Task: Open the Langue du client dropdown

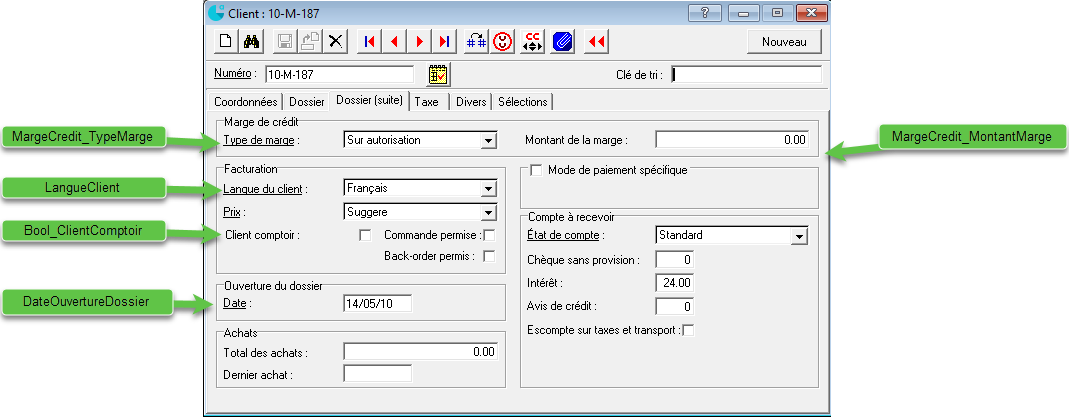Action: click(x=488, y=188)
